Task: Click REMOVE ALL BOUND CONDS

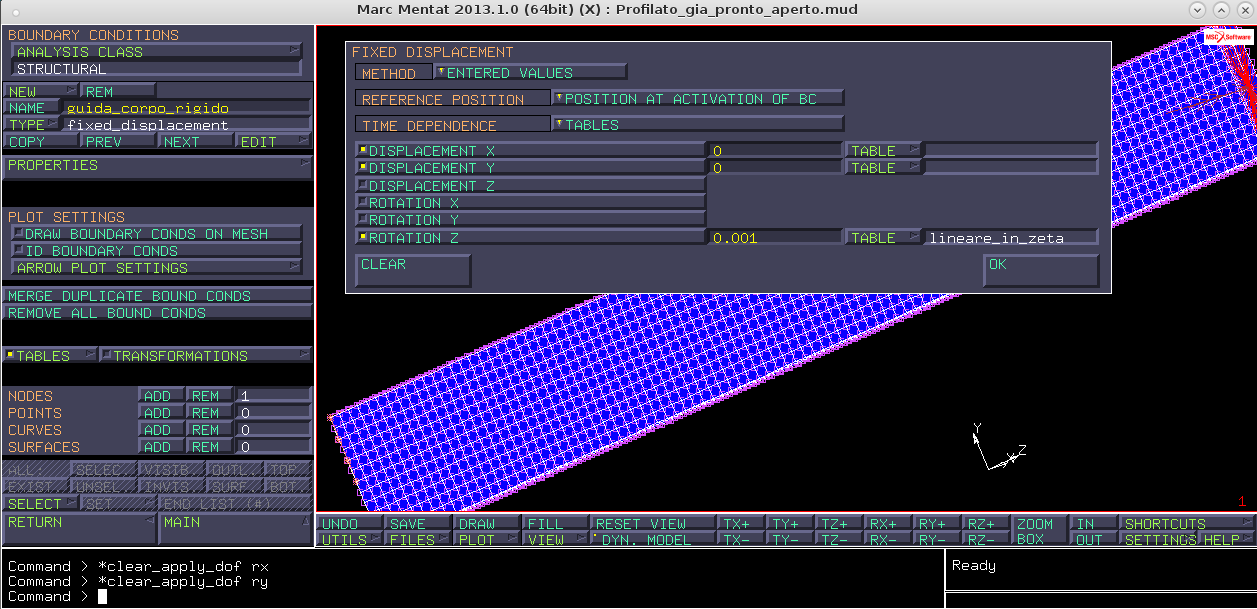Action: coord(157,313)
